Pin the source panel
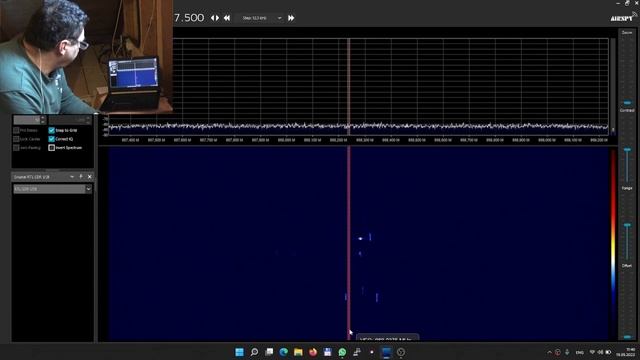 81,177
